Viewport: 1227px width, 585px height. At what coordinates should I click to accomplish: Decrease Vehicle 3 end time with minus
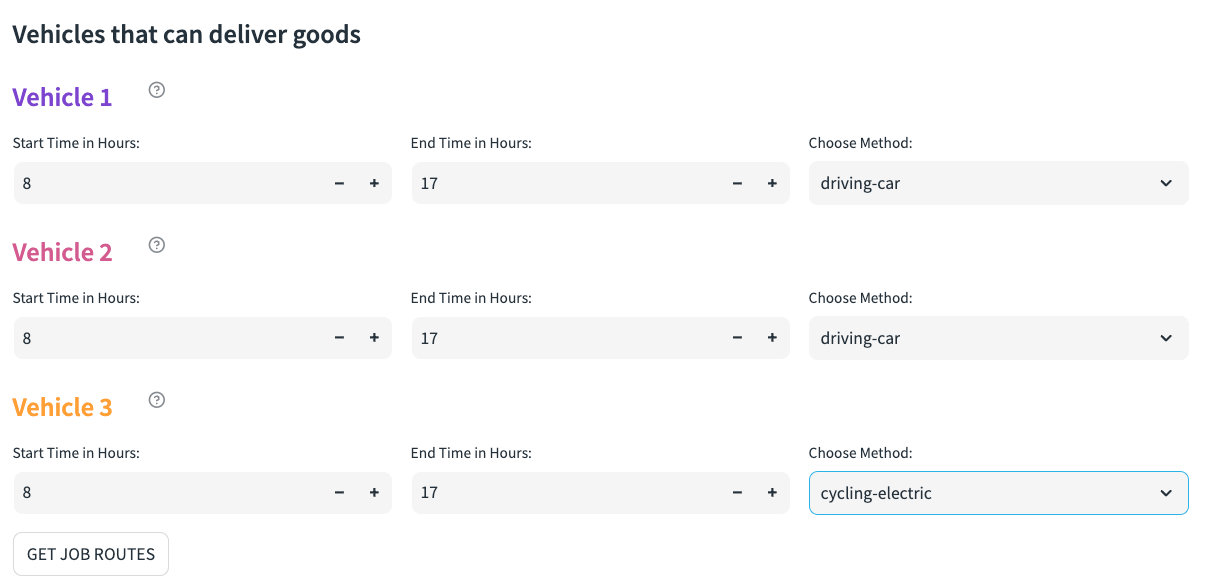tap(738, 492)
